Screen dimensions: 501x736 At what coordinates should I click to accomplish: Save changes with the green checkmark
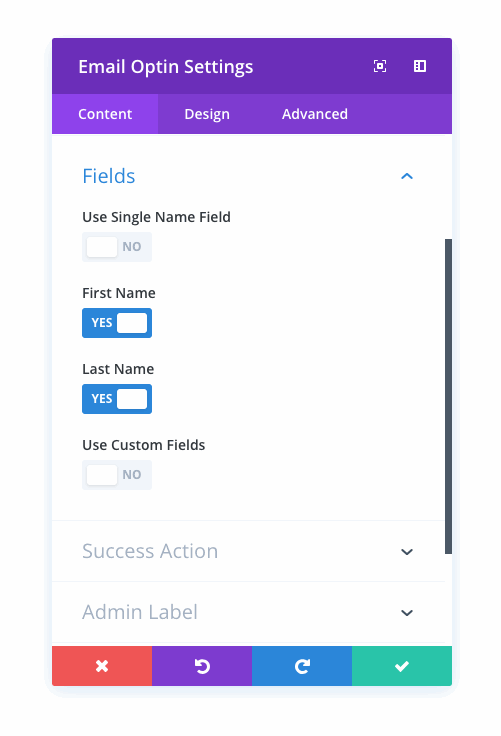tap(402, 666)
